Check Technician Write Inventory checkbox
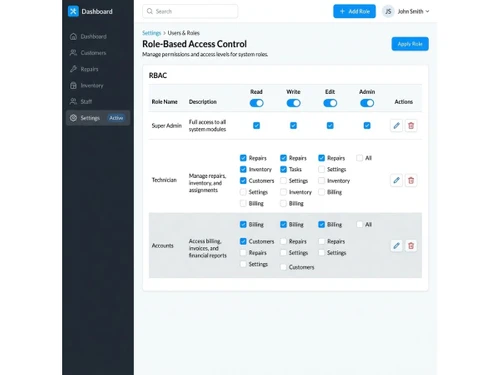This screenshot has height=375, width=500. (x=283, y=192)
